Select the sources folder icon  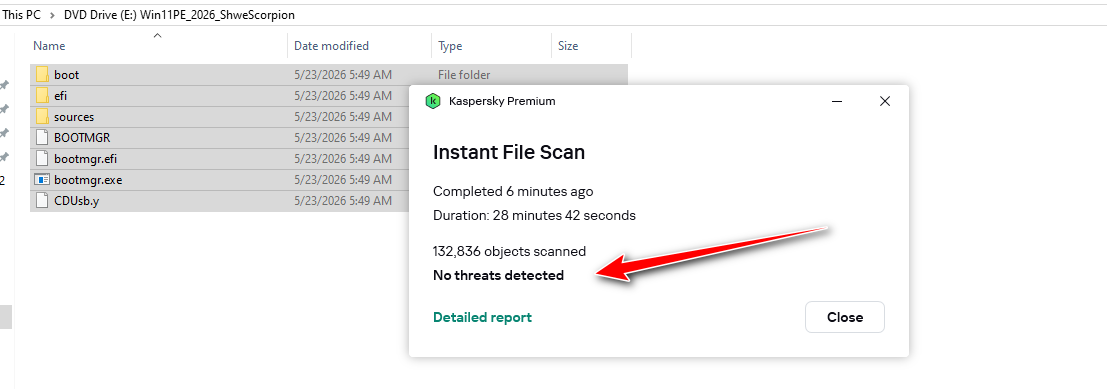42,116
